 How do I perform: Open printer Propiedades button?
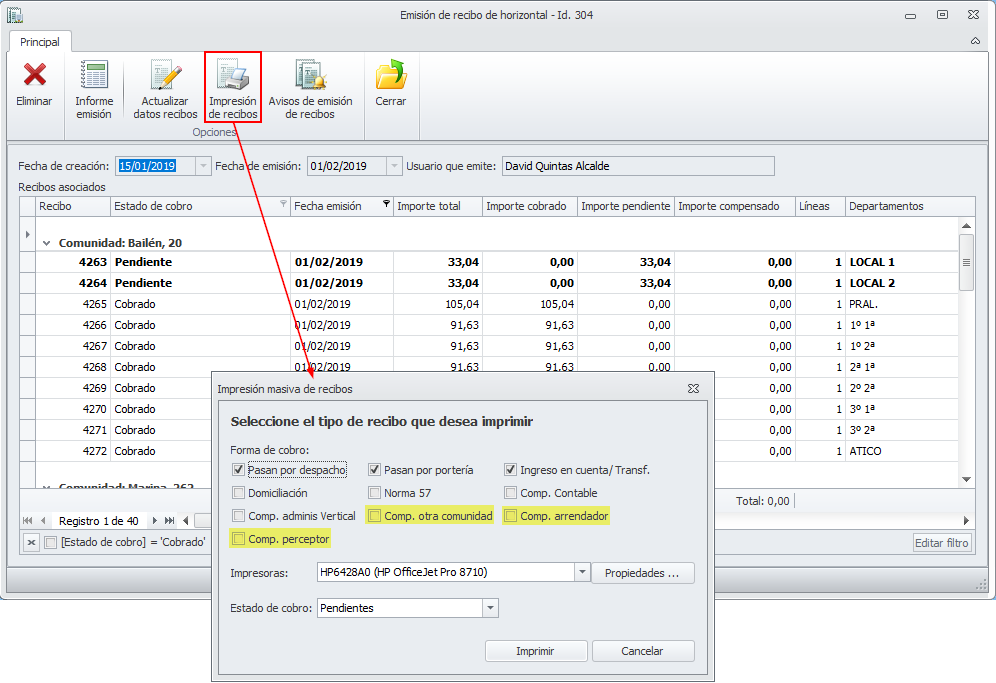pos(643,573)
